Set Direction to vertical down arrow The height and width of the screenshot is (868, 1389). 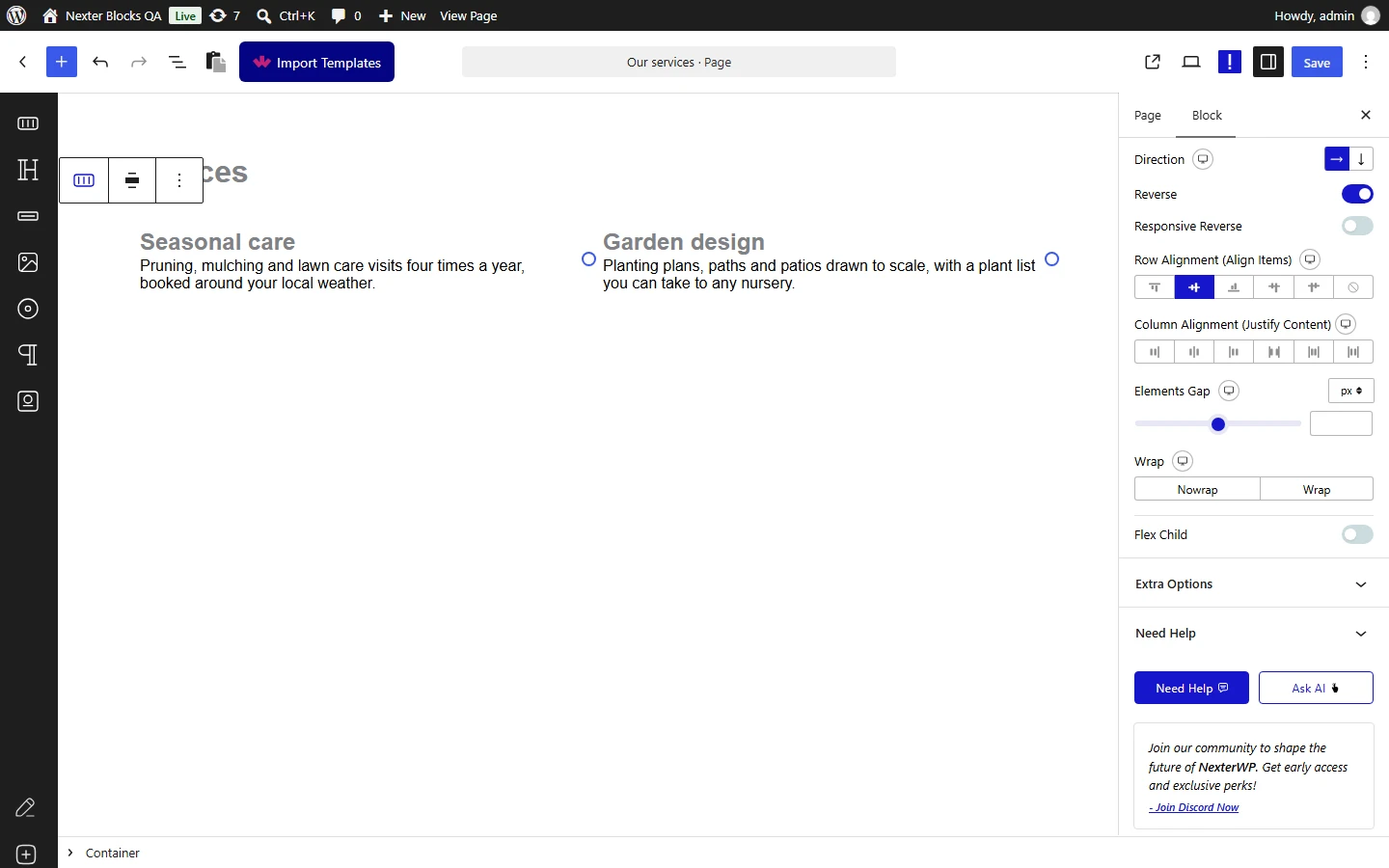click(x=1361, y=159)
